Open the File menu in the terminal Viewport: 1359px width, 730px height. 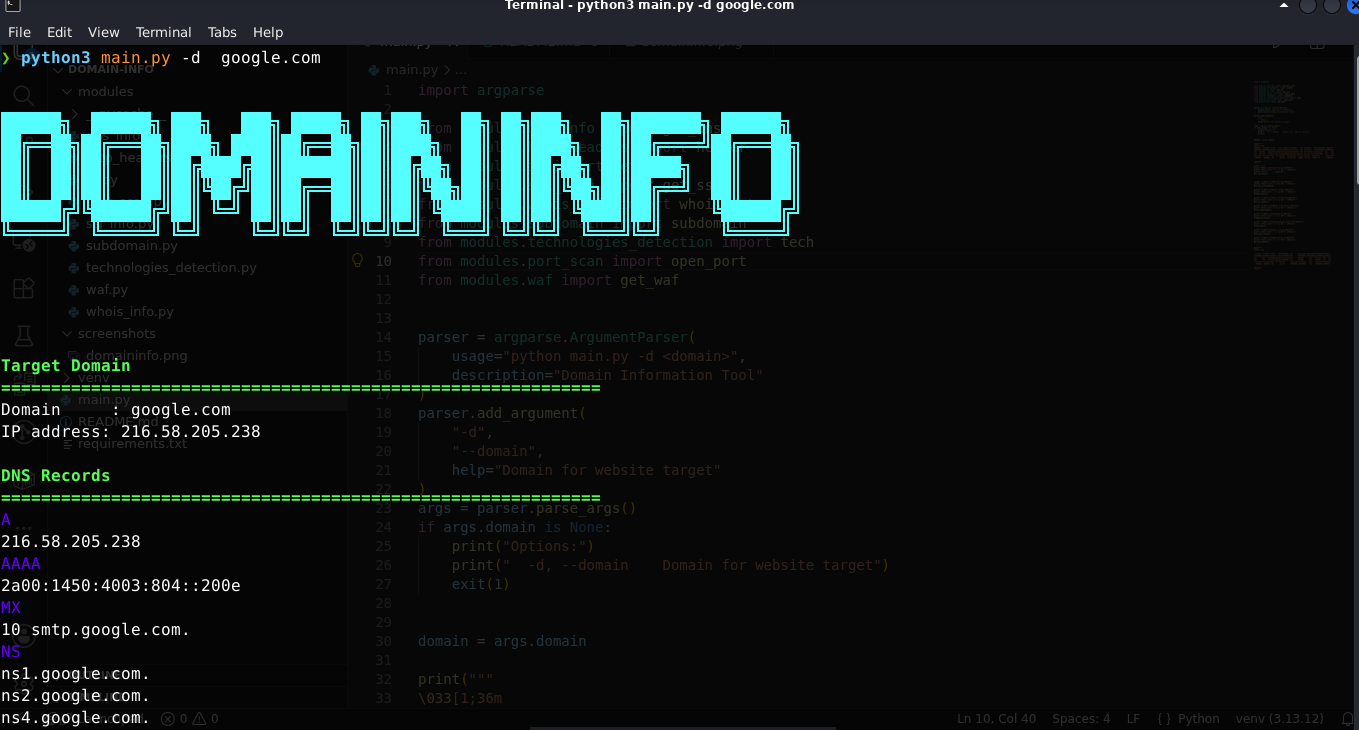(19, 32)
